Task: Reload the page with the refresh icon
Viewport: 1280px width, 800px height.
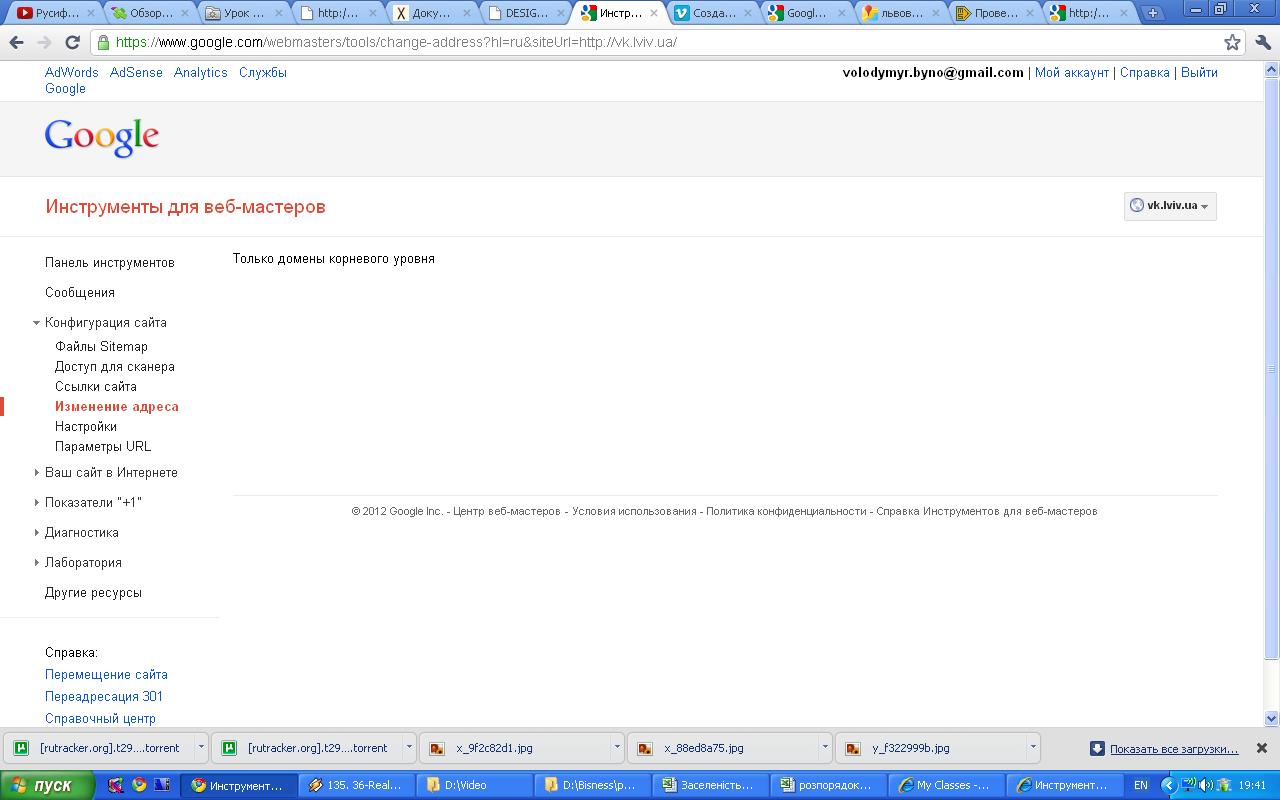Action: [72, 43]
